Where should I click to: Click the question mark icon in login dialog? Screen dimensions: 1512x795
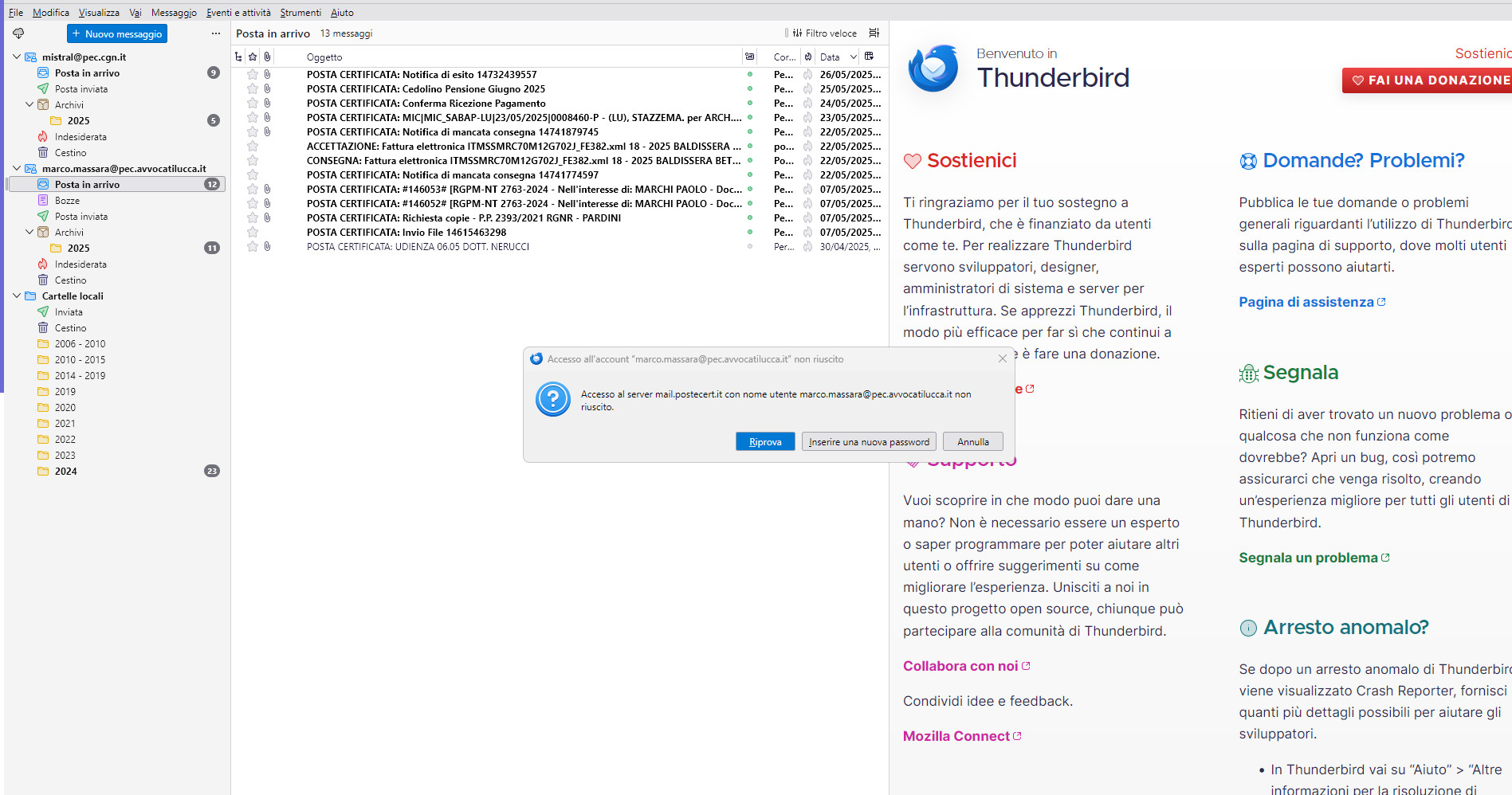coord(553,399)
